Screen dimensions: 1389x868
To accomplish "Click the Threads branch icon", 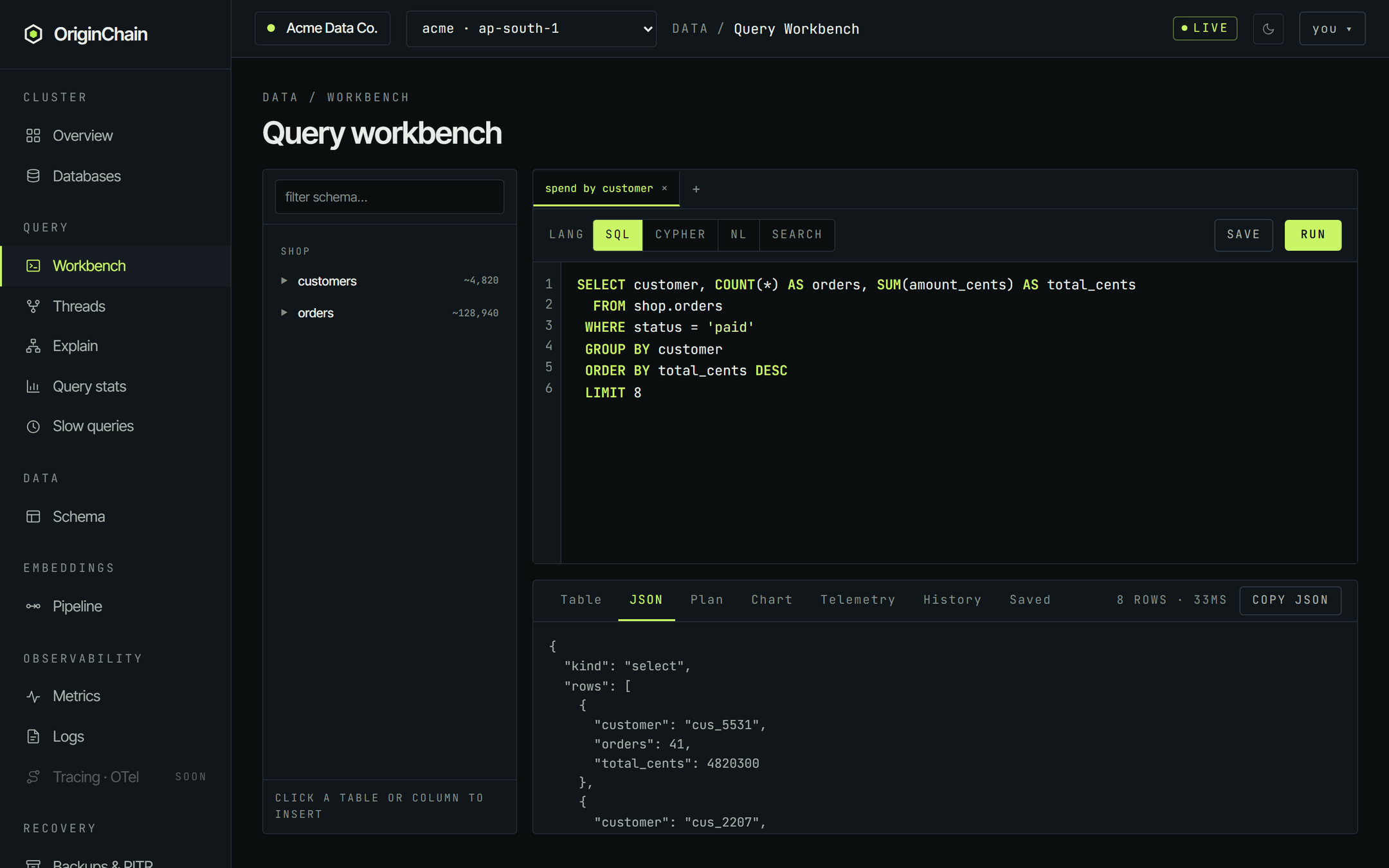I will pos(33,306).
